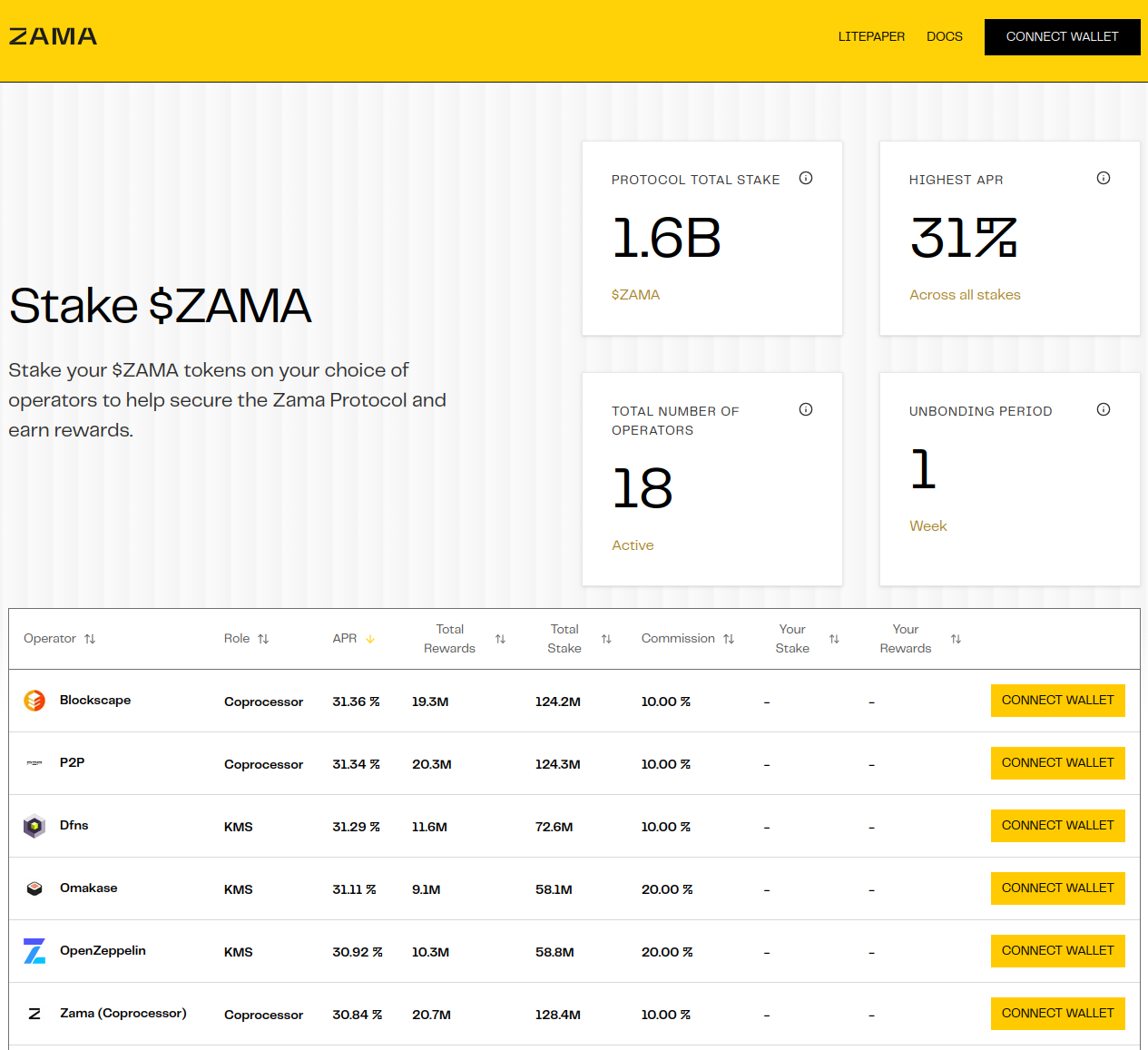Viewport: 1148px width, 1050px height.
Task: Click the header Connect Wallet button
Action: pyautogui.click(x=1062, y=36)
